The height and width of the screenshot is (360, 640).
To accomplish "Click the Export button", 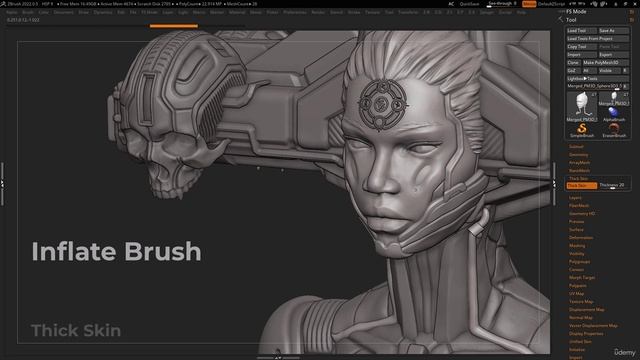I will [x=613, y=55].
